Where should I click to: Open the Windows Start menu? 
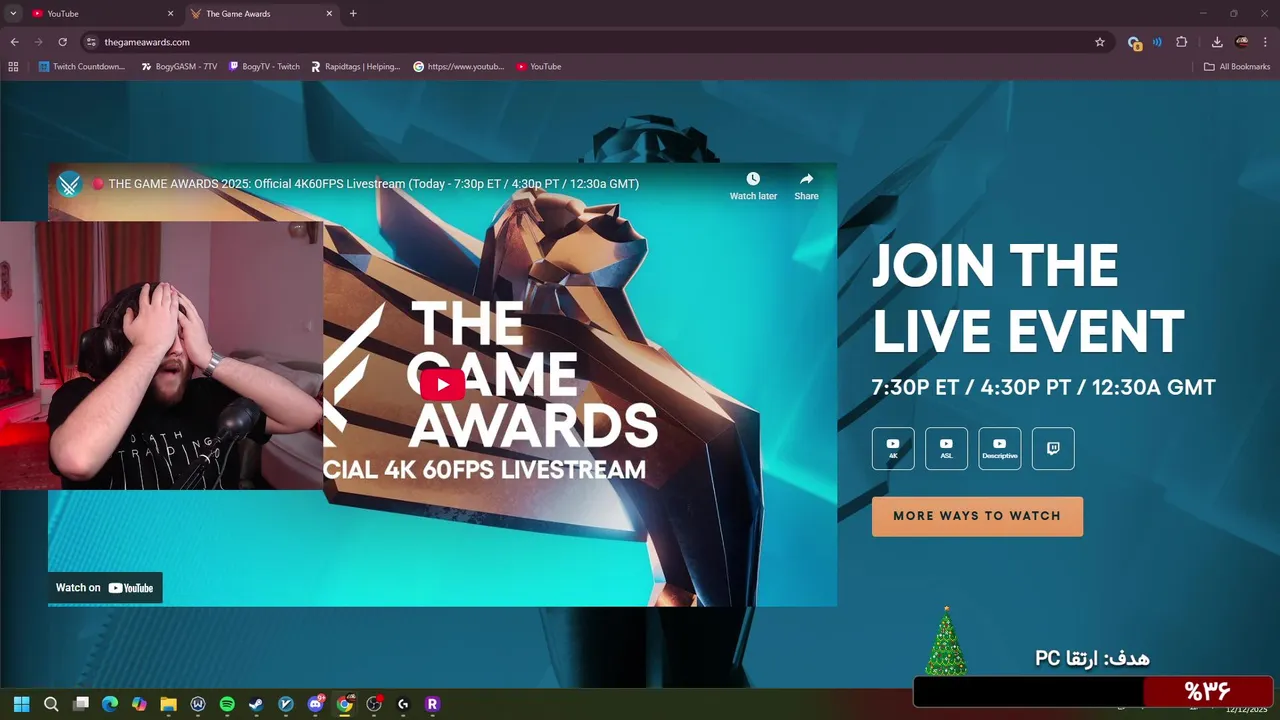click(21, 704)
